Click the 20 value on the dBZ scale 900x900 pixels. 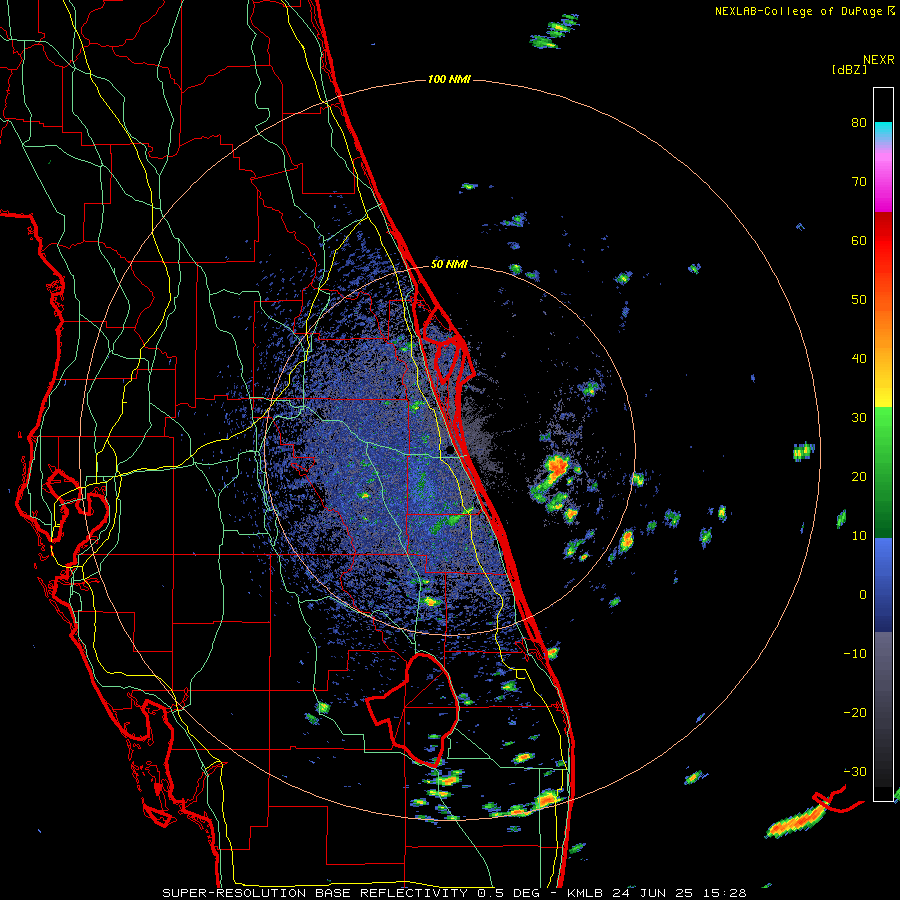point(859,477)
